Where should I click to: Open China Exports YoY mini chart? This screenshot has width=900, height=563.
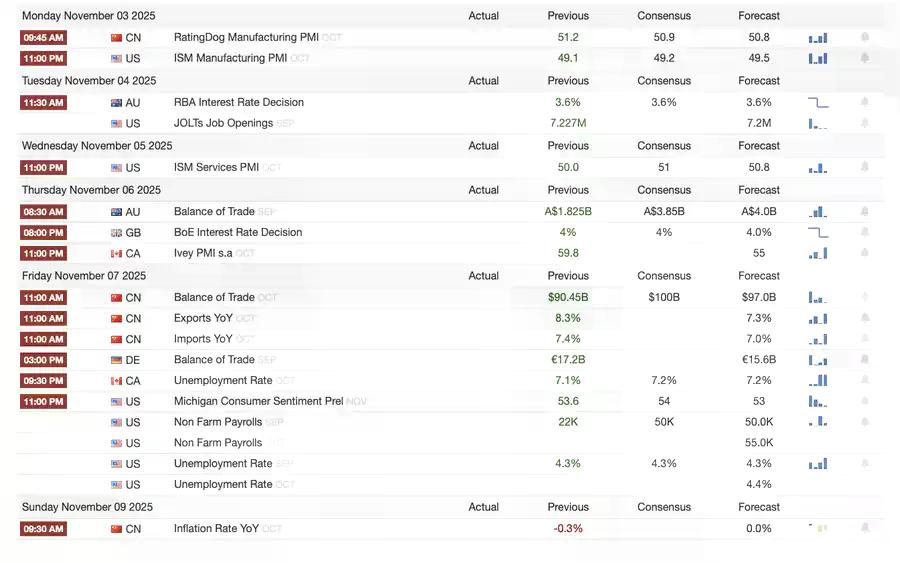coord(818,319)
